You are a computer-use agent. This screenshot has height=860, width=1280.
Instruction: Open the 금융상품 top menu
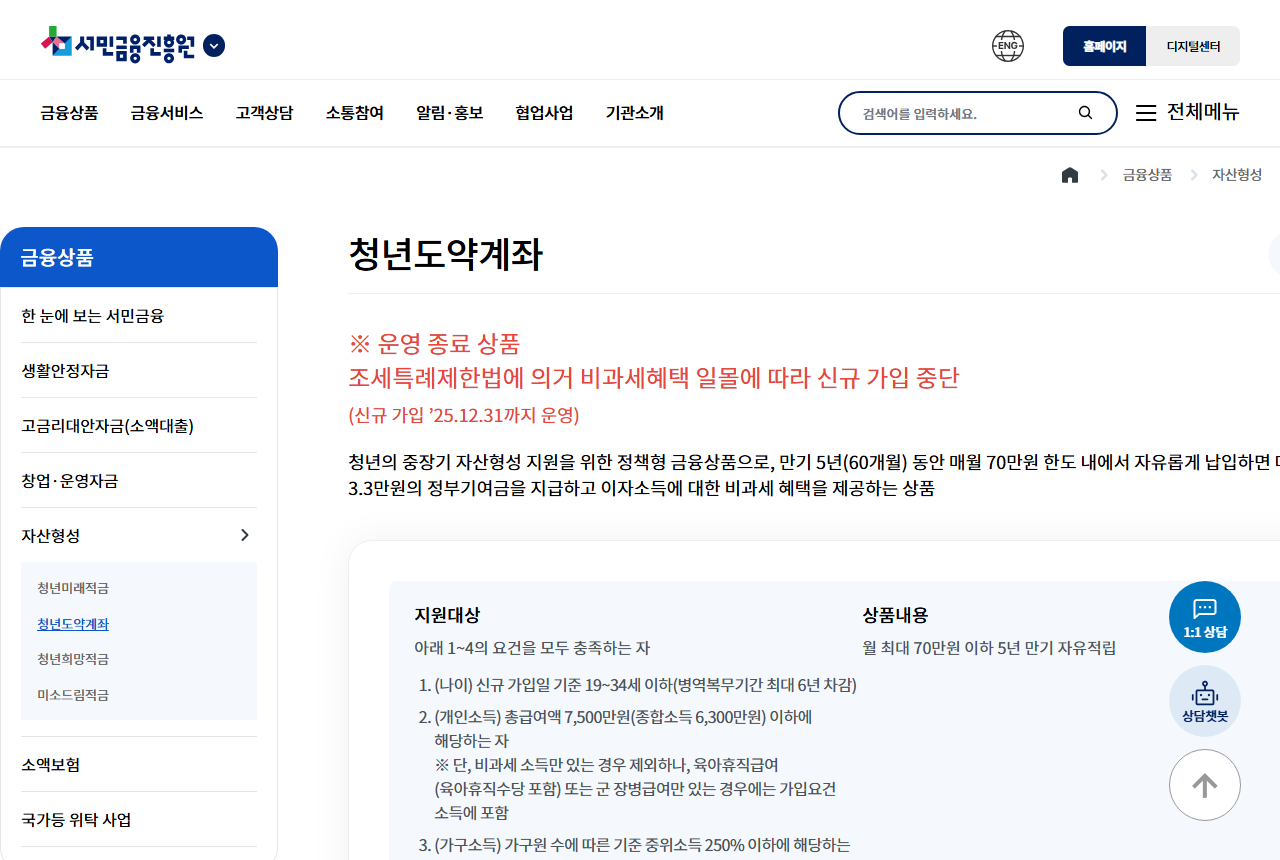69,113
